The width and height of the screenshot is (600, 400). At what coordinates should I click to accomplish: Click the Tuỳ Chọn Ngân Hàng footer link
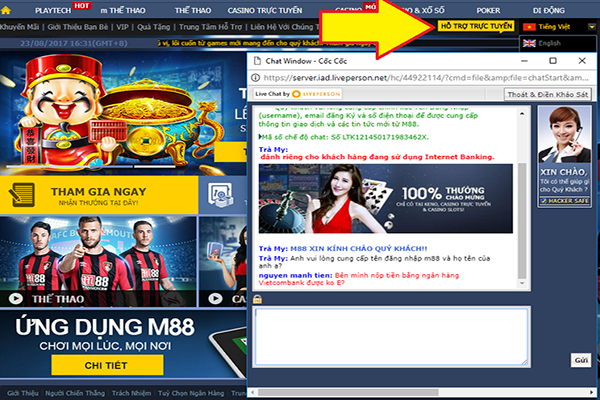(191, 393)
